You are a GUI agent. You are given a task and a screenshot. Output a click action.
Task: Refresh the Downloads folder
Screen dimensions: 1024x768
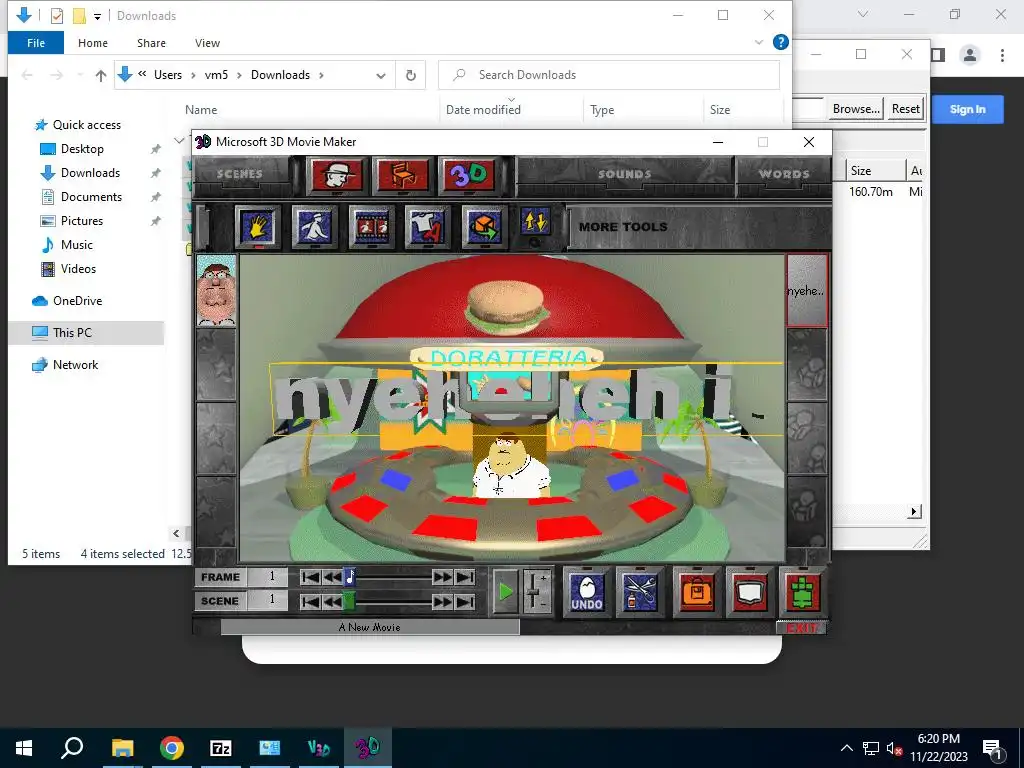(411, 75)
